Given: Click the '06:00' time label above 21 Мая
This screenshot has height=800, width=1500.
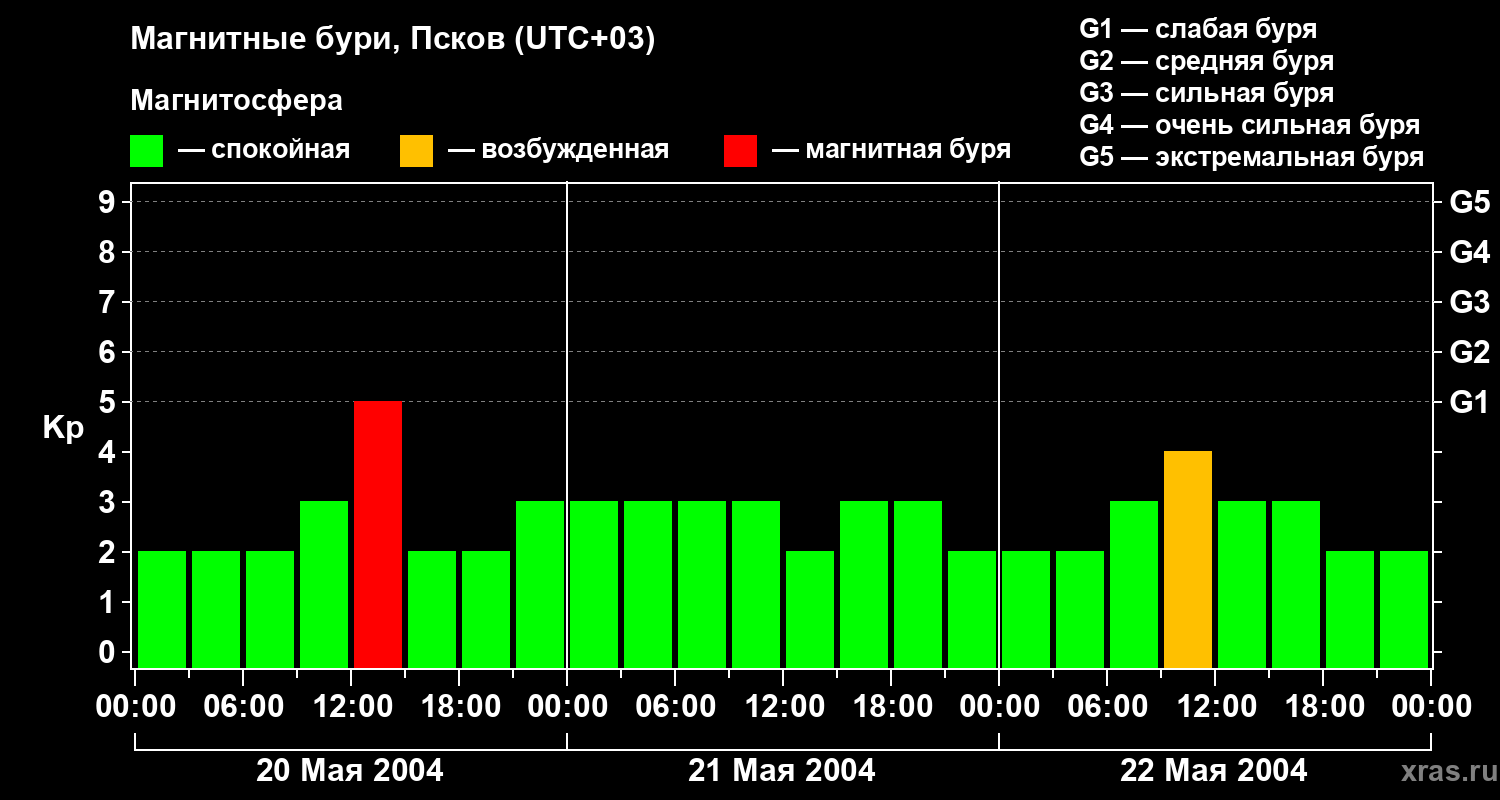Looking at the screenshot, I should [x=675, y=707].
